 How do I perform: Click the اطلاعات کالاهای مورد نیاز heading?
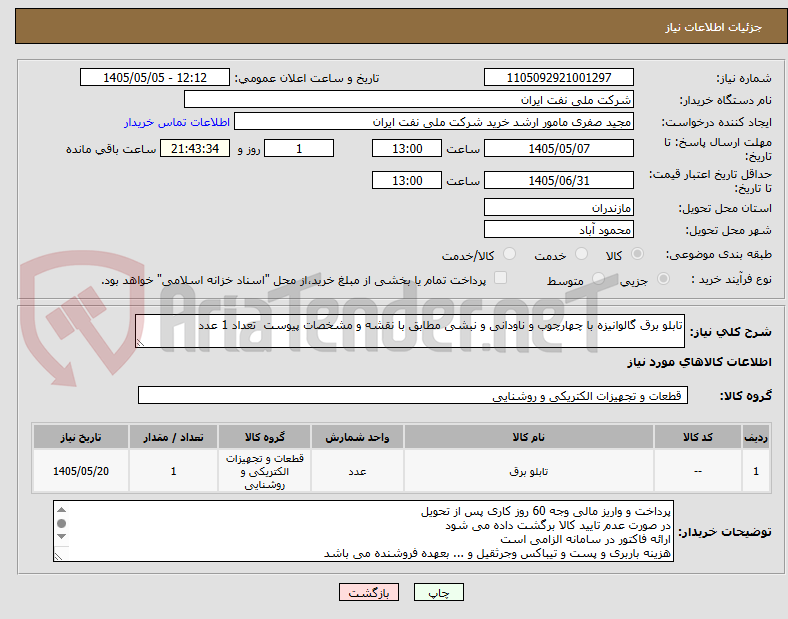699,362
